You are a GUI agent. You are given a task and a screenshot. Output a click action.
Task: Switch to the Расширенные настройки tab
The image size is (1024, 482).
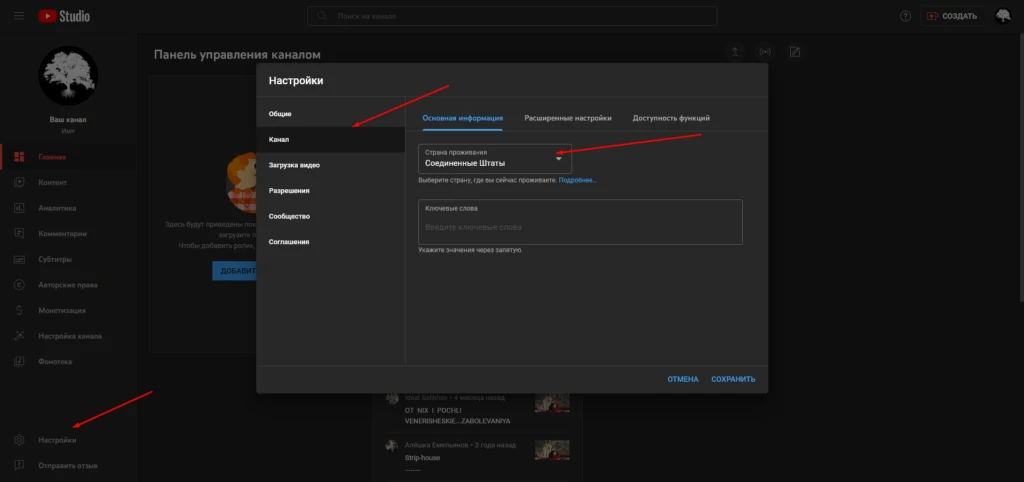pyautogui.click(x=568, y=118)
